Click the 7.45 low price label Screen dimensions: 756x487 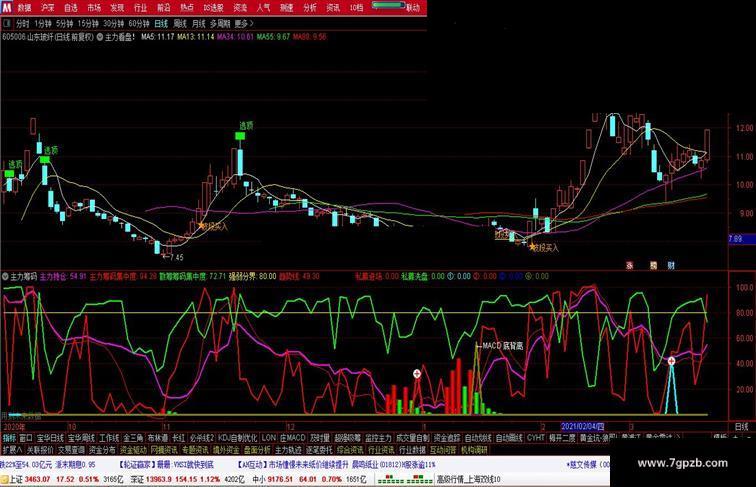[x=176, y=257]
